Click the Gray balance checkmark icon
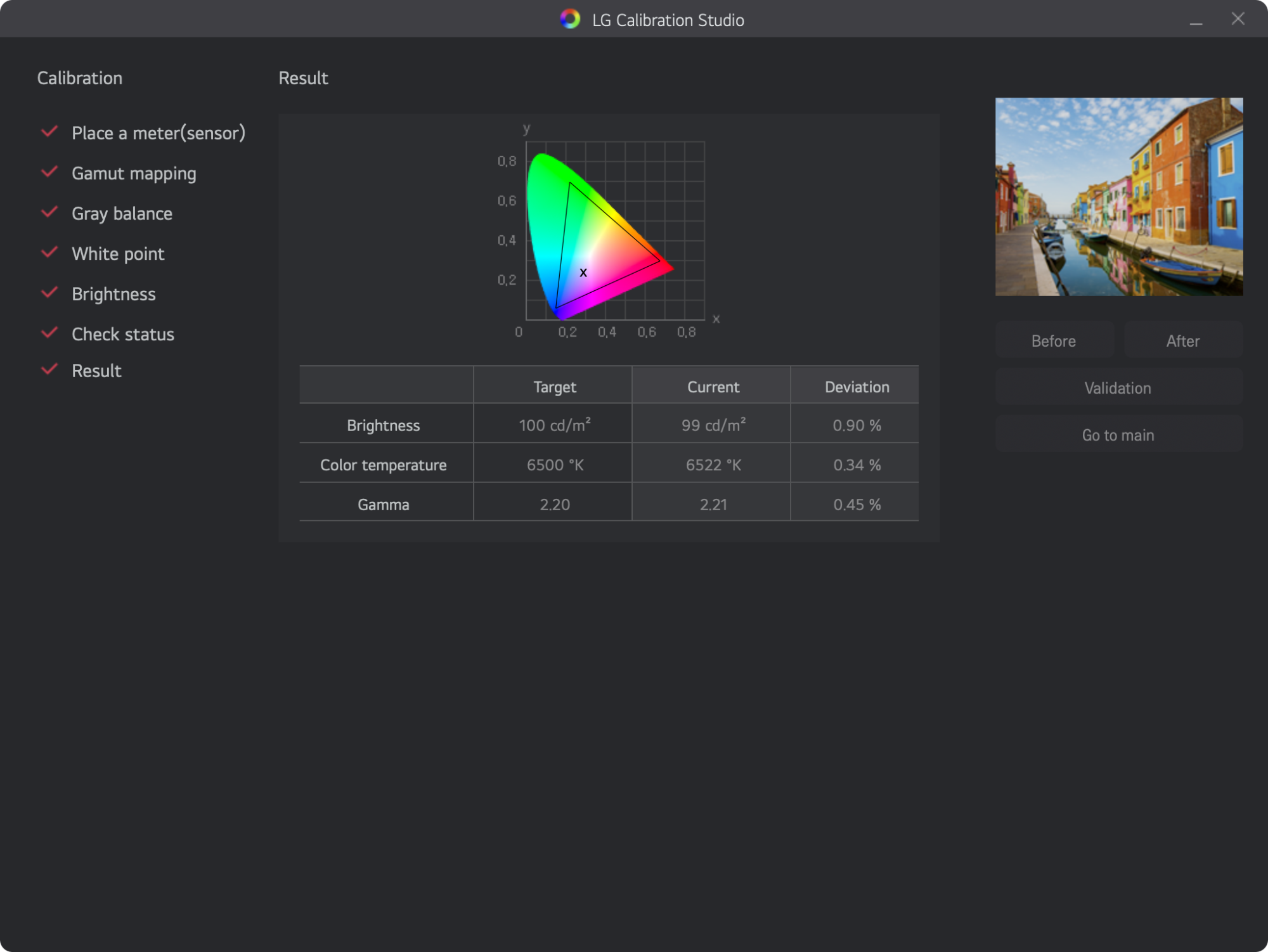1268x952 pixels. (49, 212)
